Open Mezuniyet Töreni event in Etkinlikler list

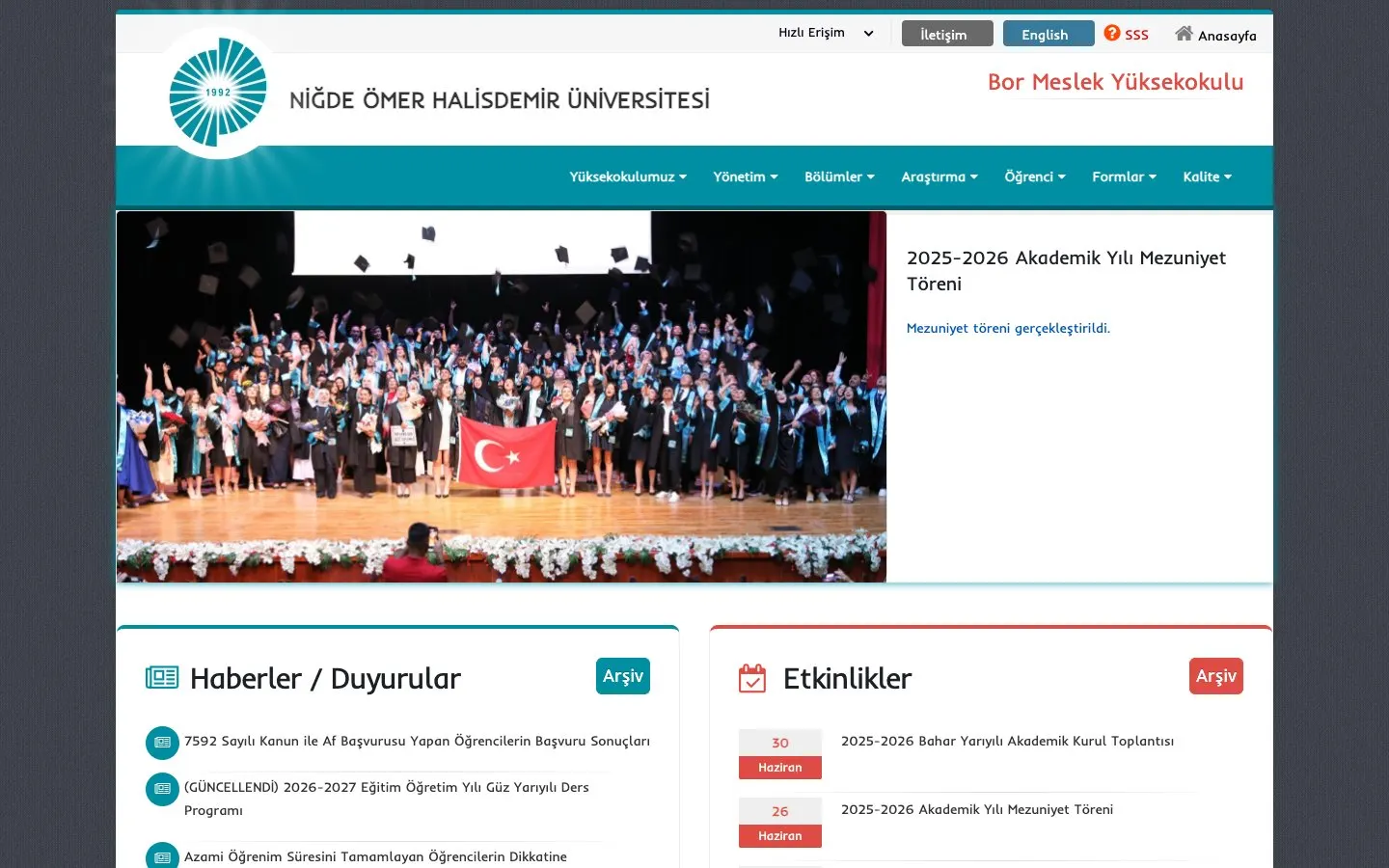click(977, 809)
